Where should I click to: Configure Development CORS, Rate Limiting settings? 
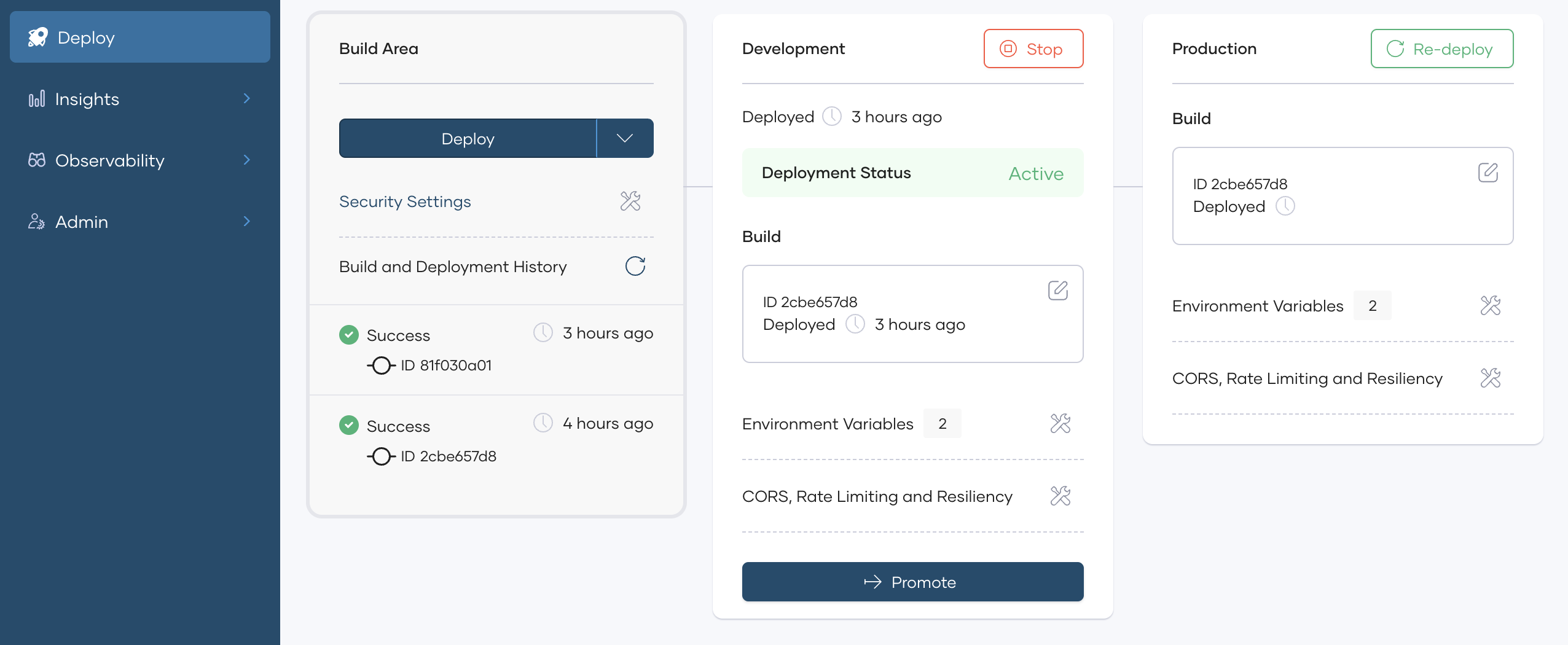tap(1060, 496)
